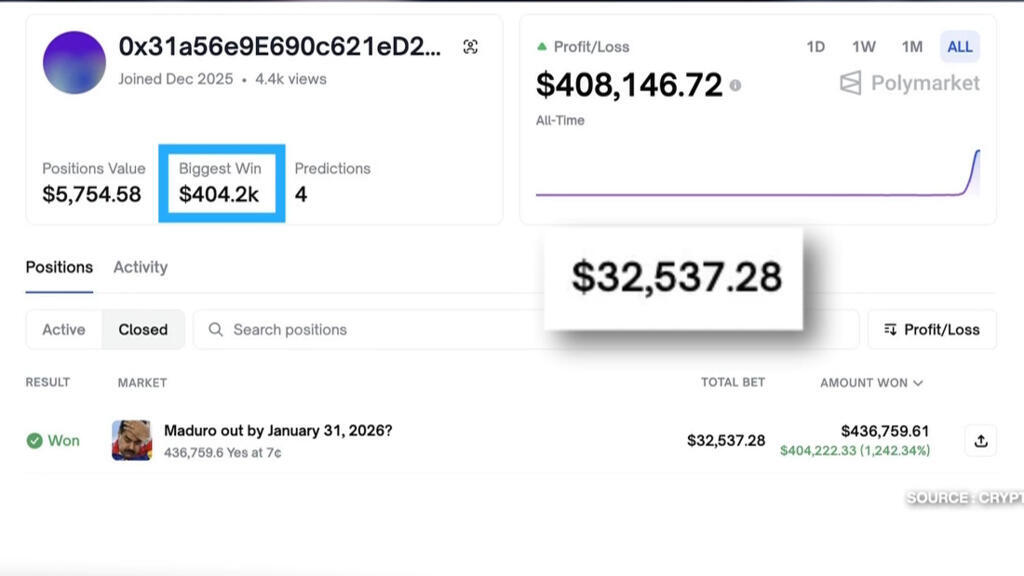1024x576 pixels.
Task: Open the Profit/Loss sort dropdown
Action: [932, 329]
